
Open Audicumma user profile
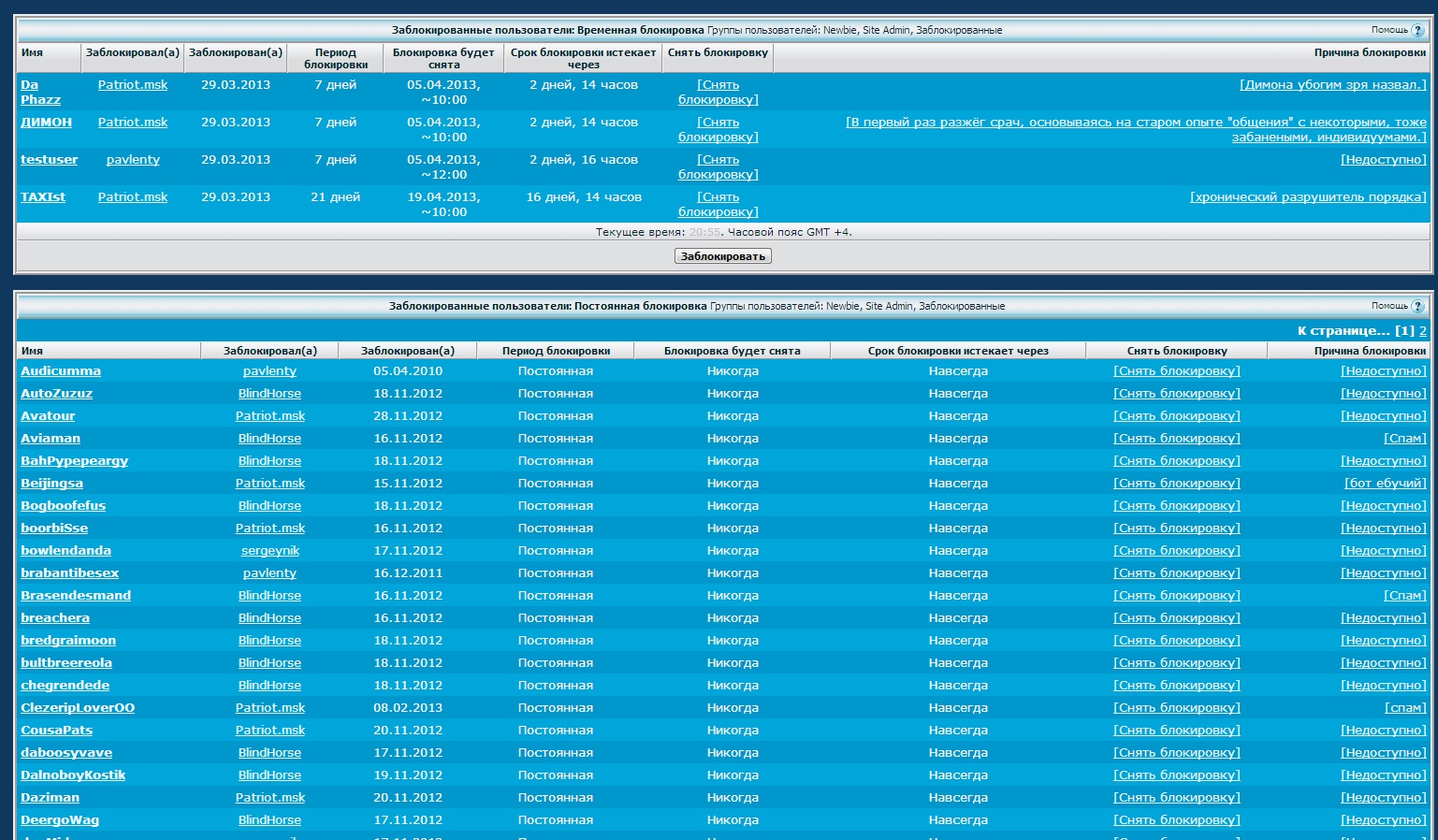[61, 371]
